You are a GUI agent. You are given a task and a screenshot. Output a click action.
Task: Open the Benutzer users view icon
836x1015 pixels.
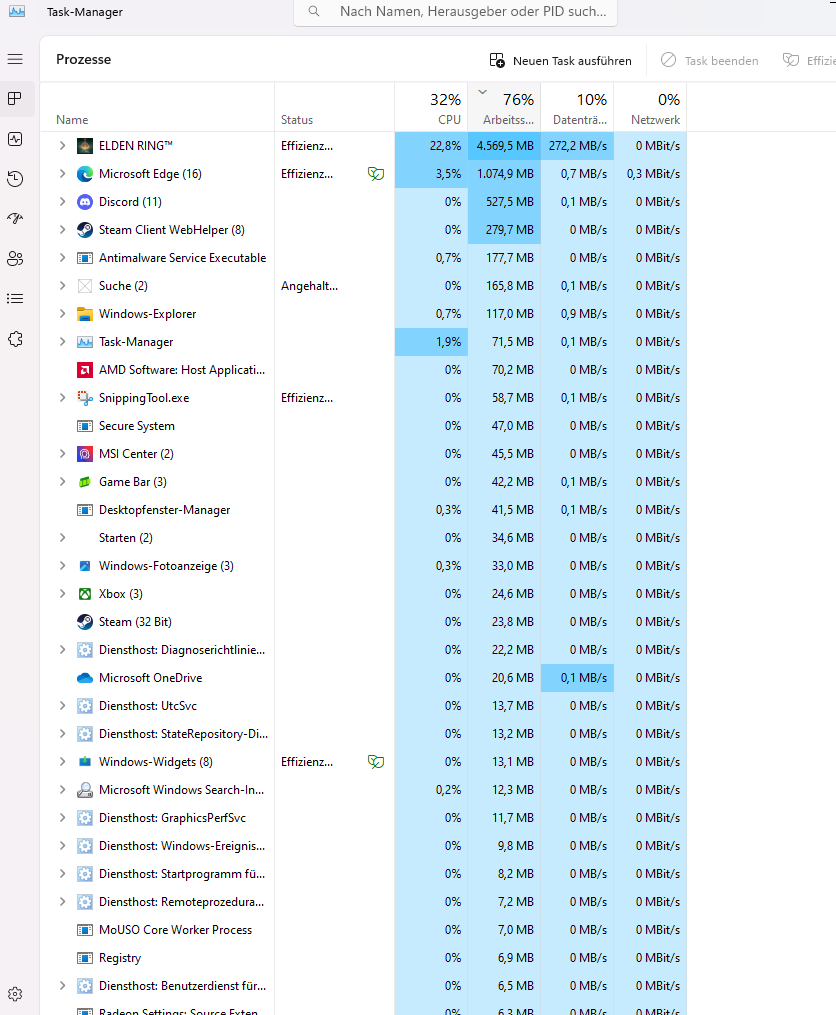tap(15, 258)
